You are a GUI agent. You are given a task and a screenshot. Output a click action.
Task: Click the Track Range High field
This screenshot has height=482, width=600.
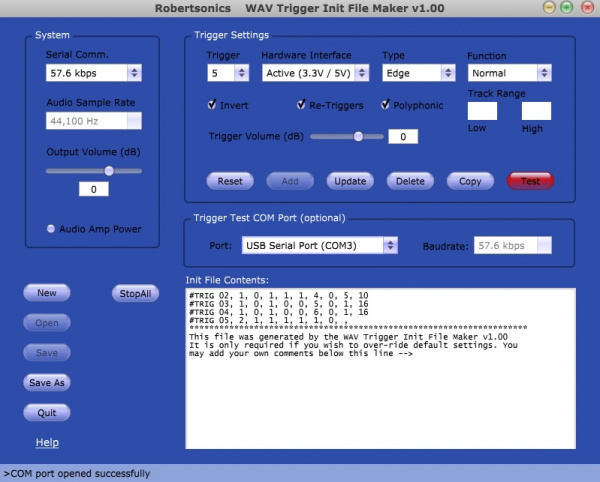[536, 111]
